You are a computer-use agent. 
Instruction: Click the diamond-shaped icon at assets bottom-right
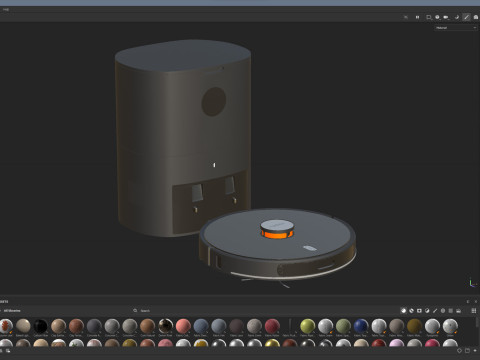pos(459,351)
